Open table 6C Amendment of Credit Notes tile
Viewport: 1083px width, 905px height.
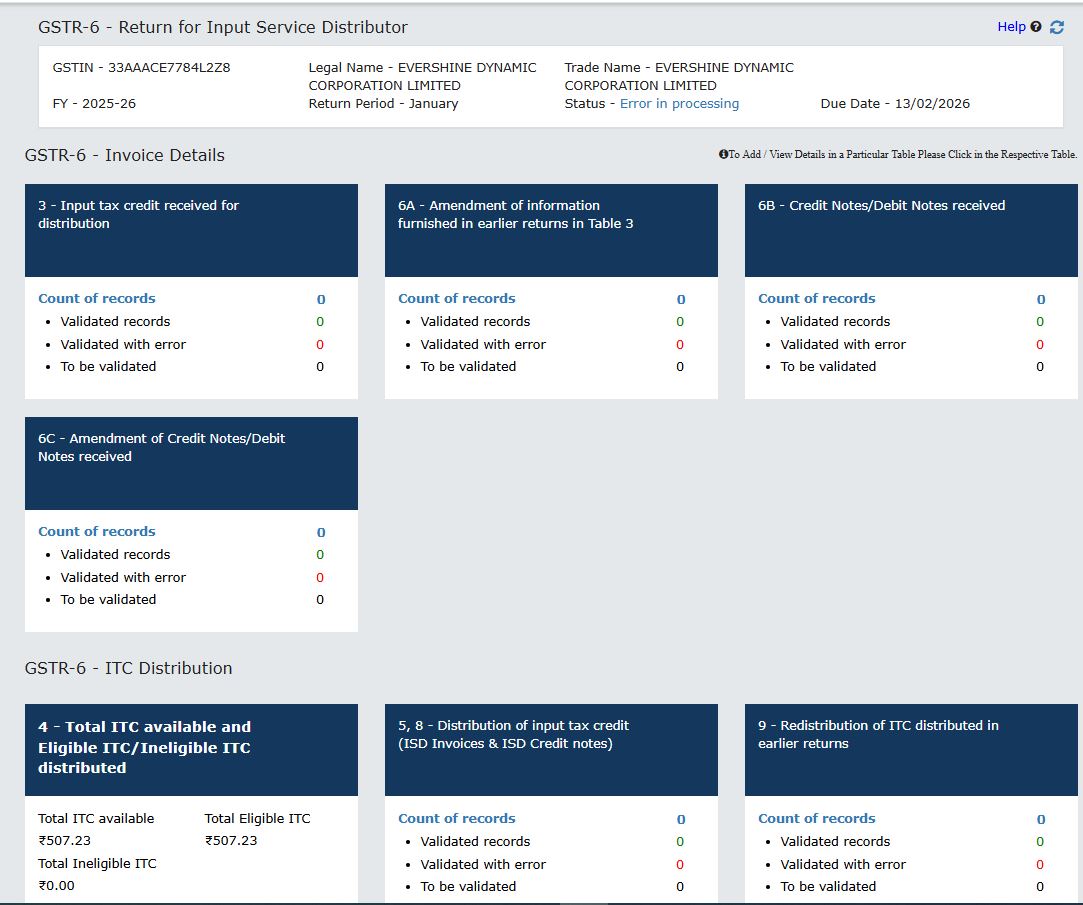click(x=191, y=463)
